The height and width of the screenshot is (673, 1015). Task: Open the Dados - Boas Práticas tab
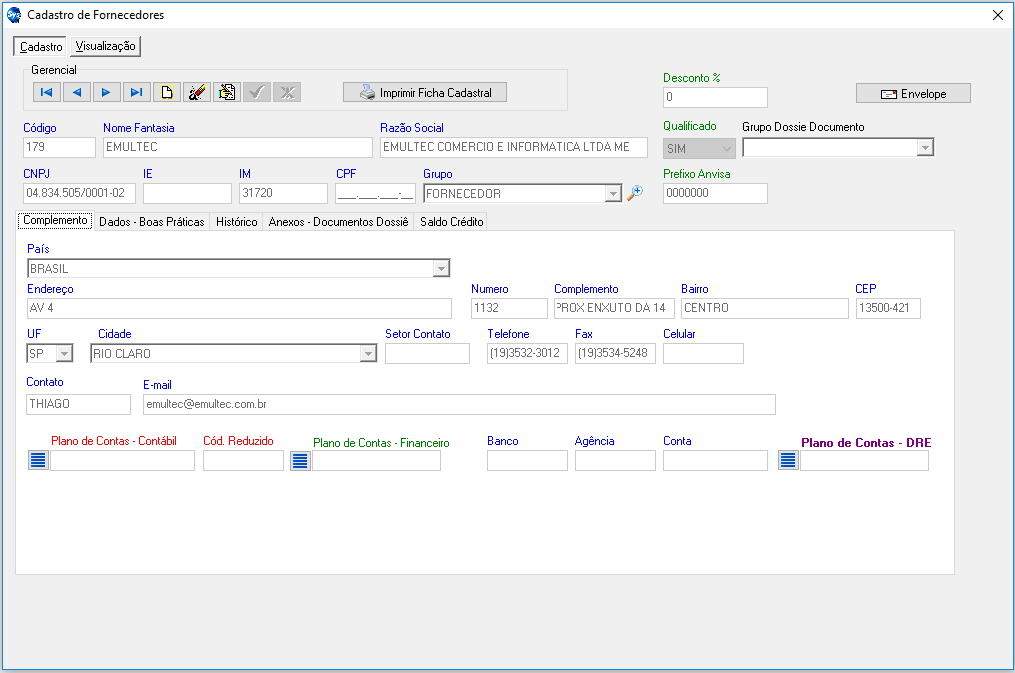[x=151, y=222]
